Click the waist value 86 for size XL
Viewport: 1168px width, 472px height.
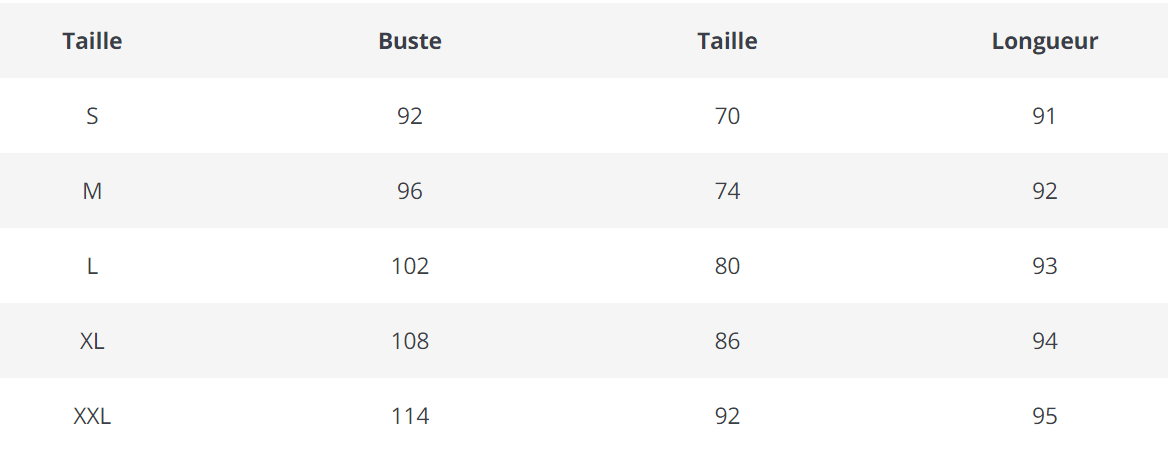point(727,341)
